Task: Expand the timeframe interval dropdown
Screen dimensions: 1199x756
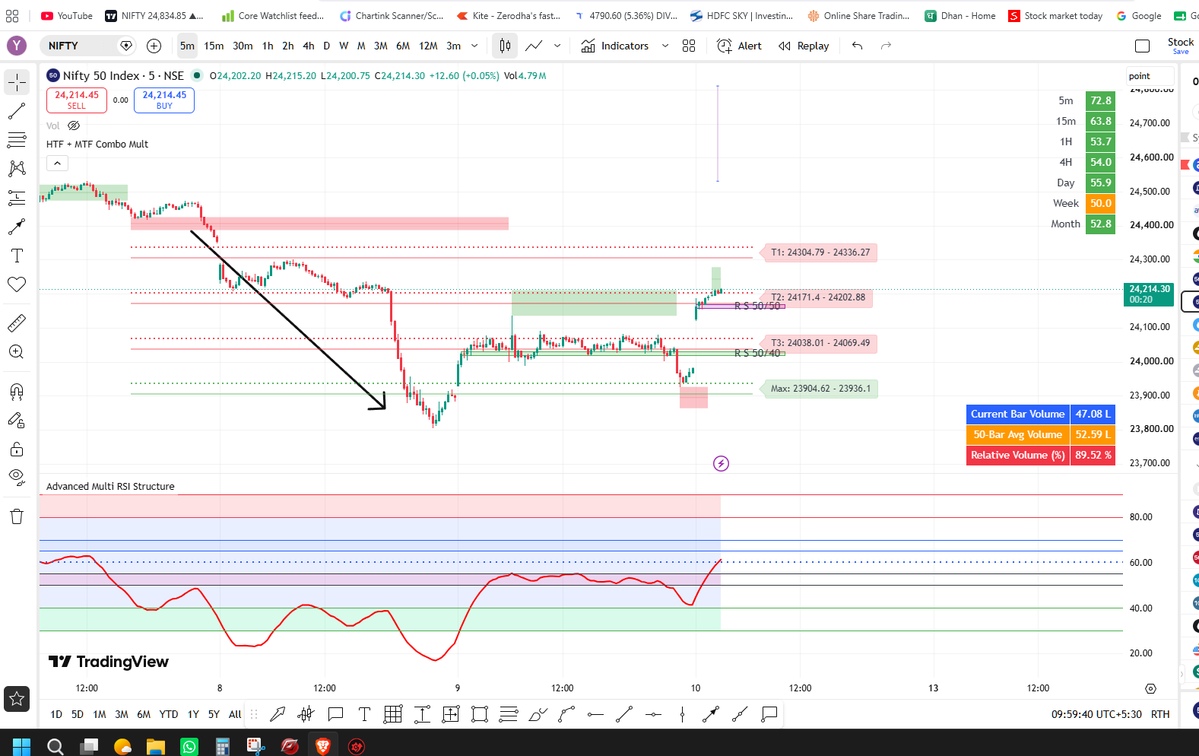Action: click(x=474, y=46)
